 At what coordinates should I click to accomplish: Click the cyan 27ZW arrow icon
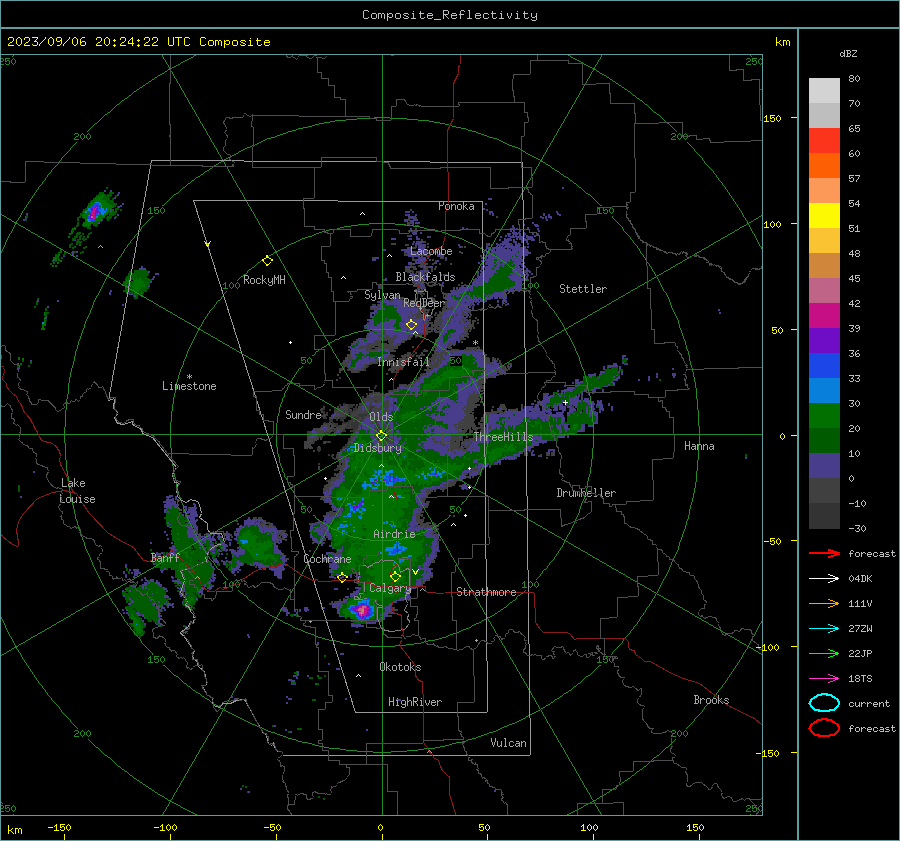(x=824, y=629)
